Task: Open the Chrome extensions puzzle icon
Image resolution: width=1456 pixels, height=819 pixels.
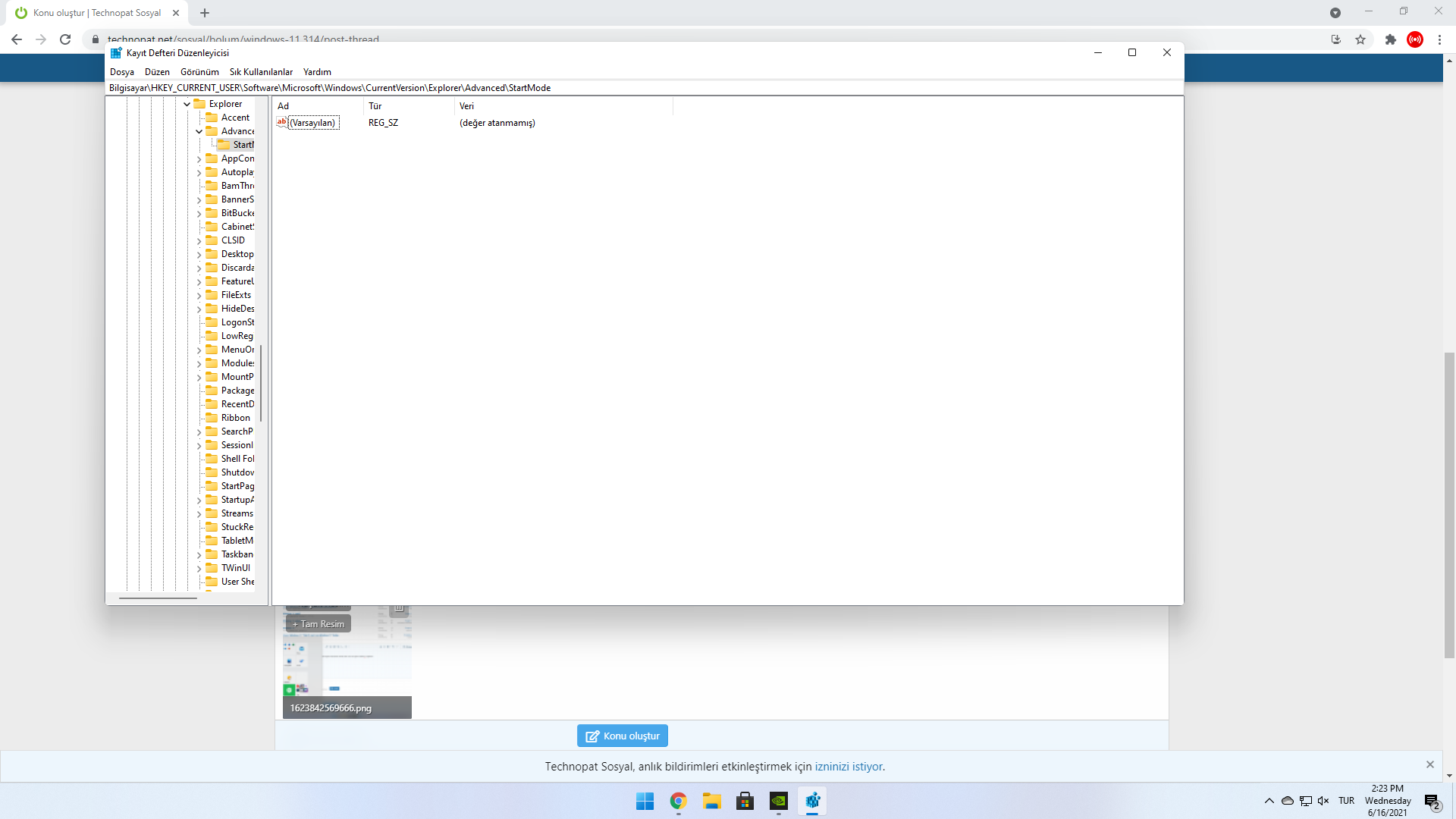Action: [x=1390, y=39]
